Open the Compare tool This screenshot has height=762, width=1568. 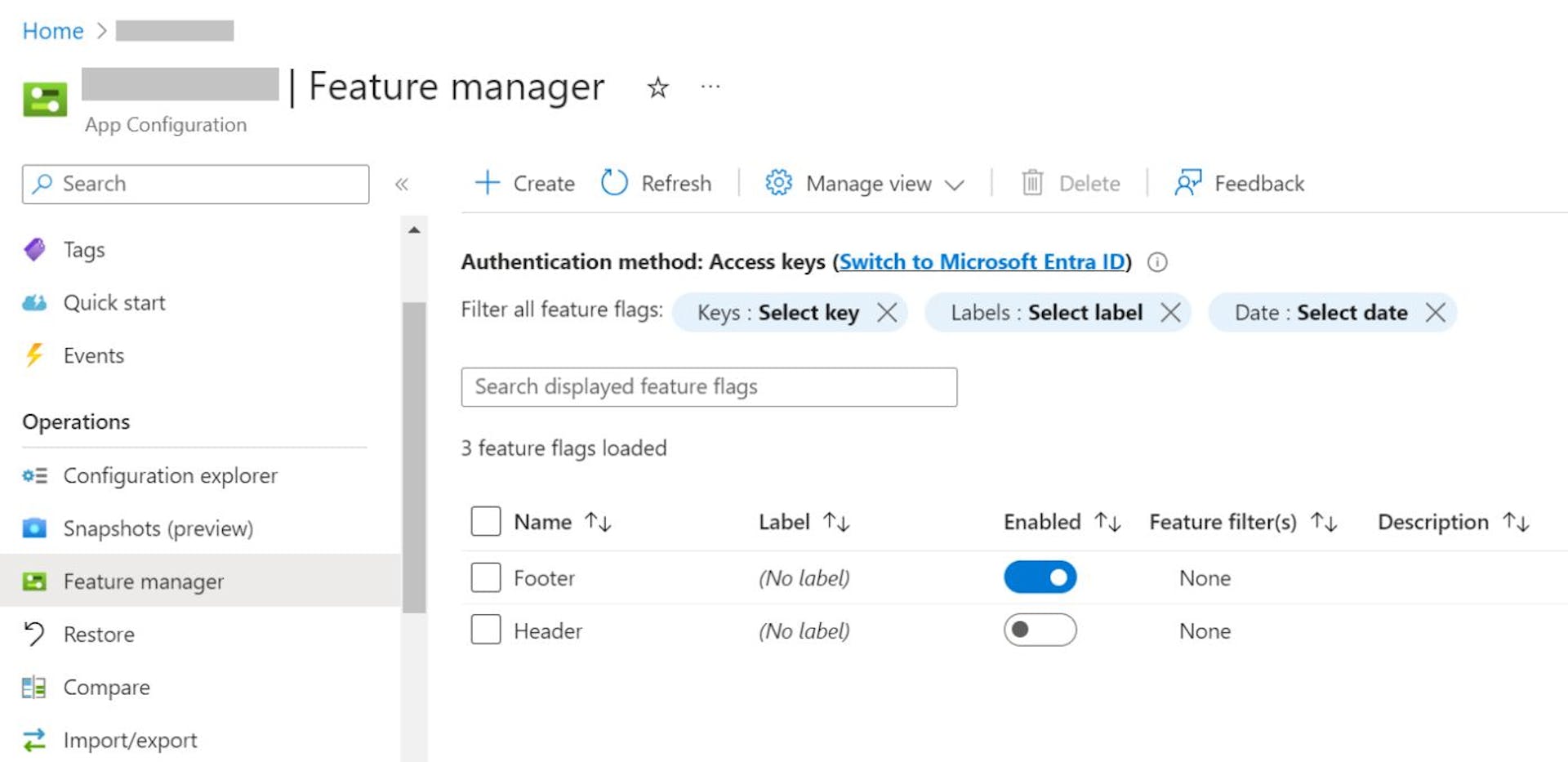[x=106, y=687]
